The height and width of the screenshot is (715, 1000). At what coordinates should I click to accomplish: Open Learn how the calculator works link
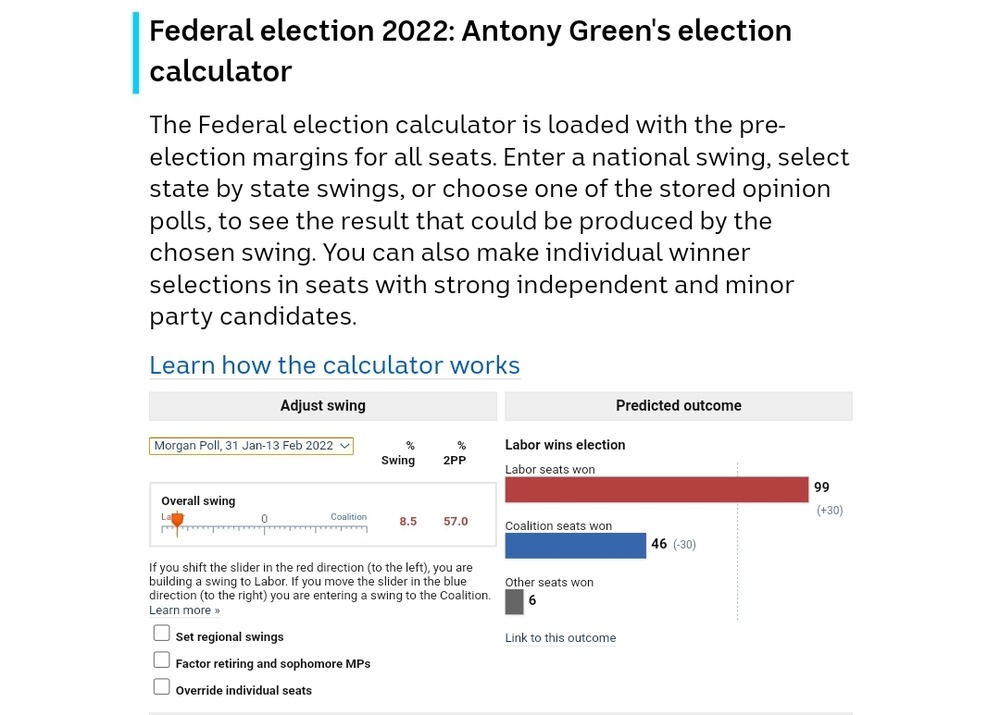coord(334,365)
